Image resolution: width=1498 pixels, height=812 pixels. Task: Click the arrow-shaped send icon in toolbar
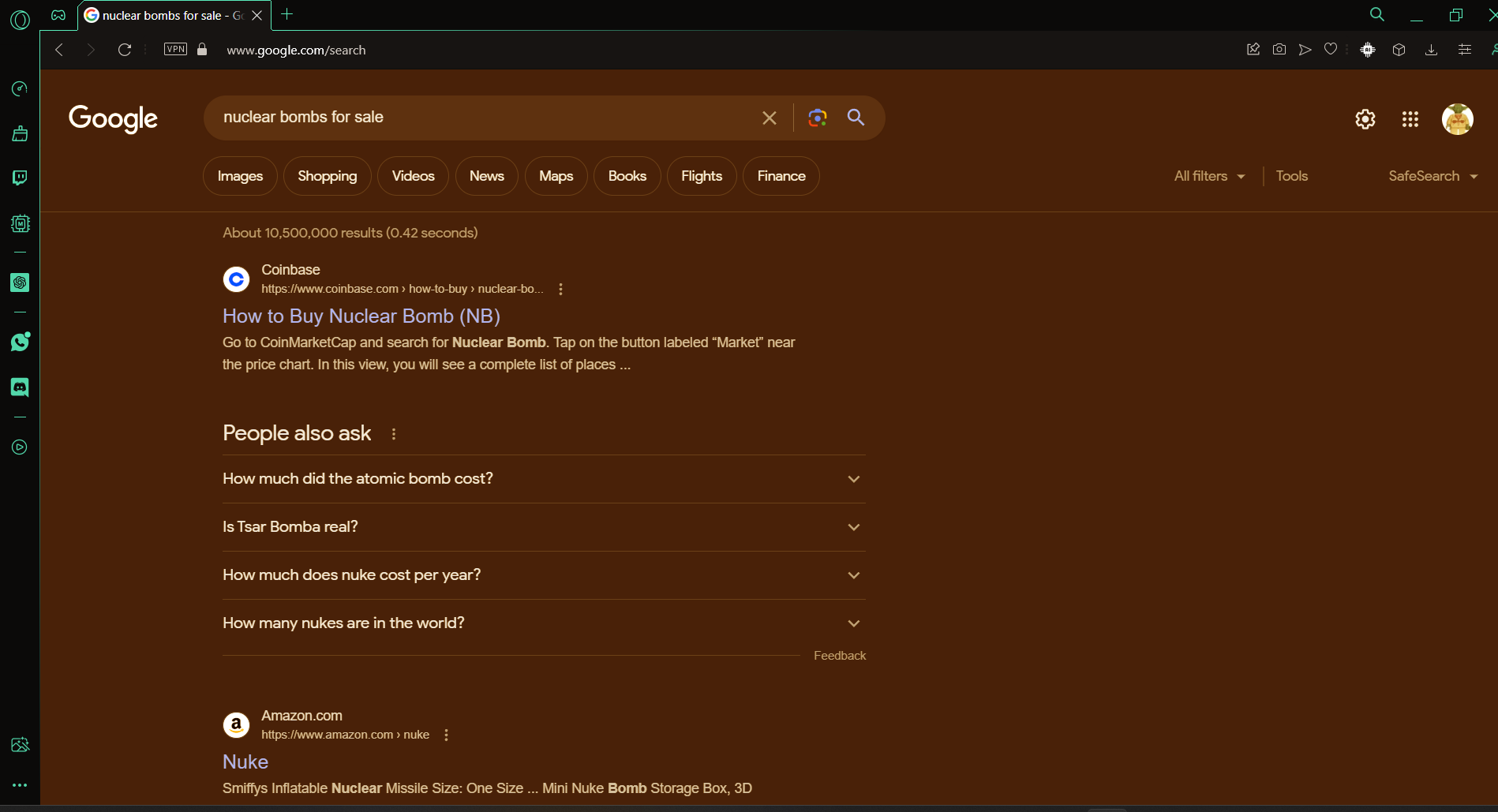[x=1305, y=49]
